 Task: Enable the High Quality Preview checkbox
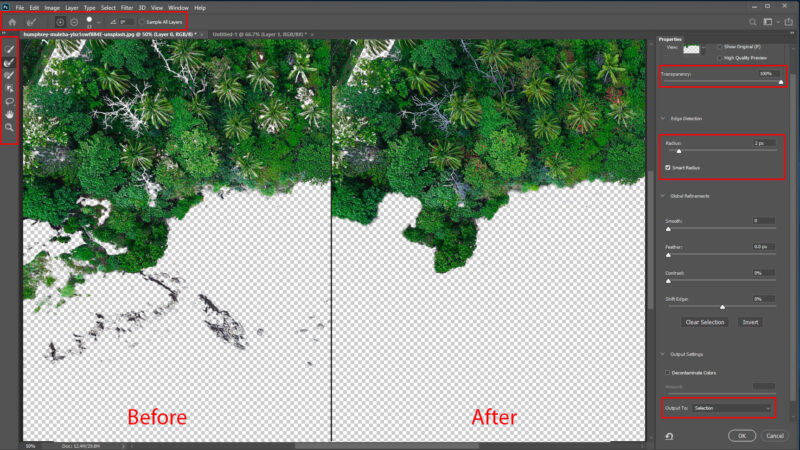719,58
